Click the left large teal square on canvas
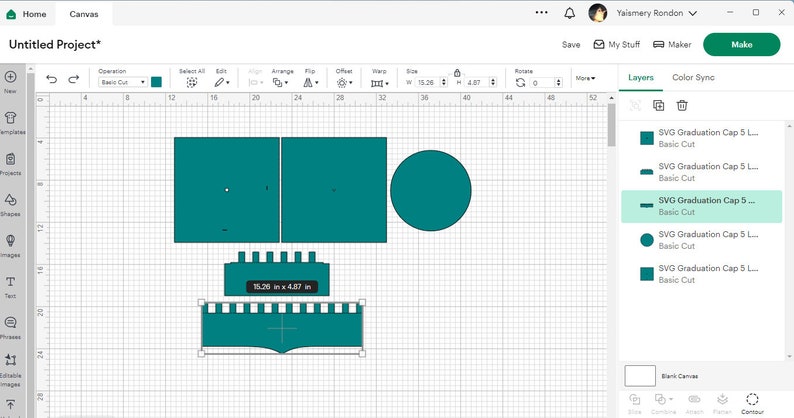The height and width of the screenshot is (418, 794). point(227,190)
